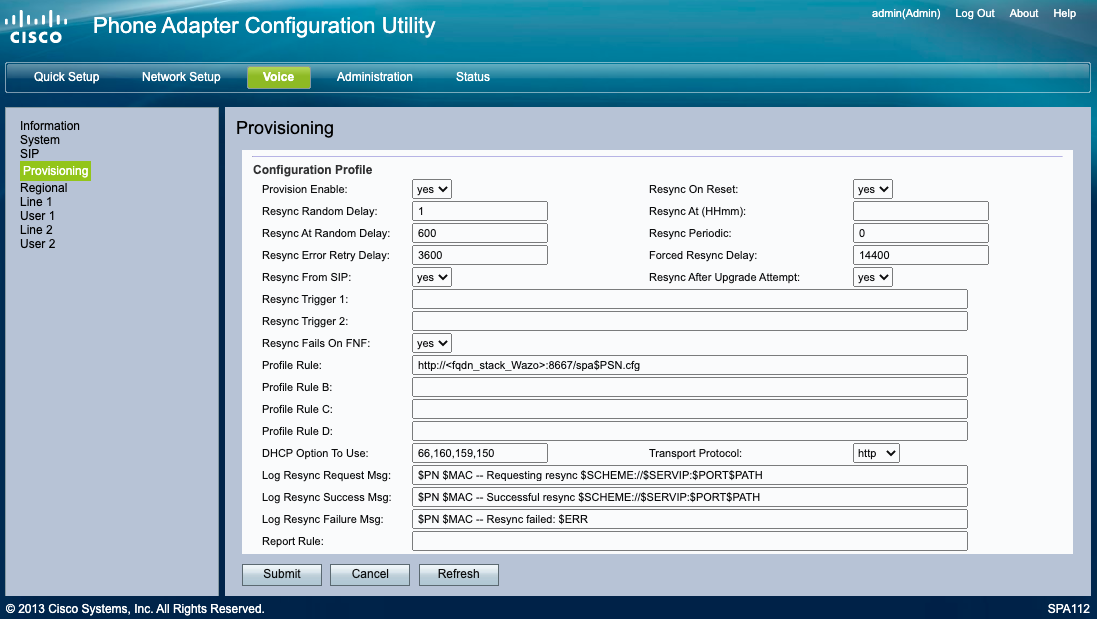Click the Profile Rule URL field
1097x619 pixels.
(690, 365)
